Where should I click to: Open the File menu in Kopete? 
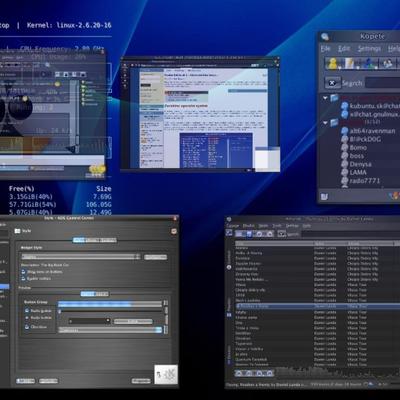pyautogui.click(x=325, y=49)
